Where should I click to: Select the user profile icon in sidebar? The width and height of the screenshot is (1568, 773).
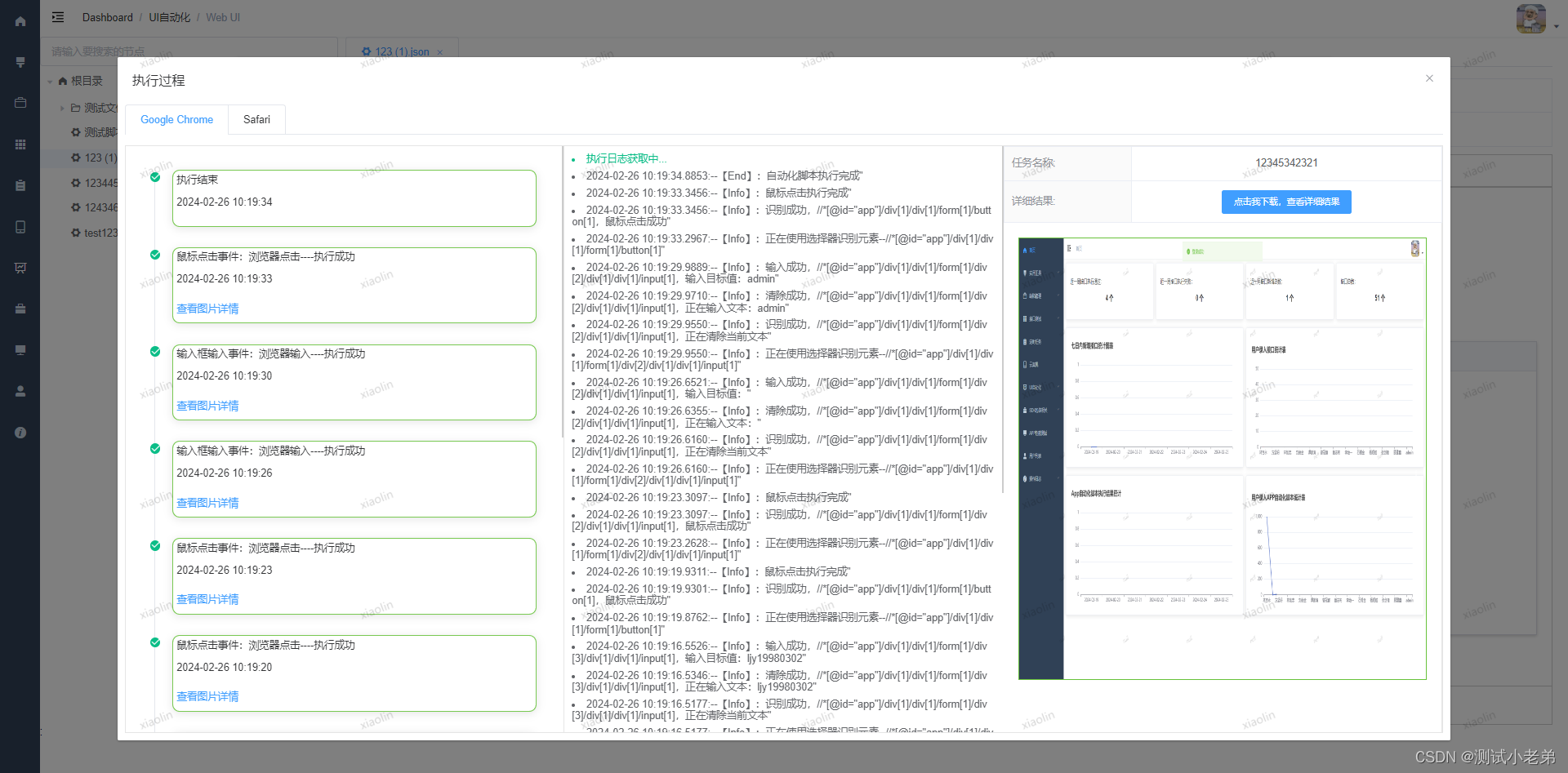pyautogui.click(x=20, y=391)
